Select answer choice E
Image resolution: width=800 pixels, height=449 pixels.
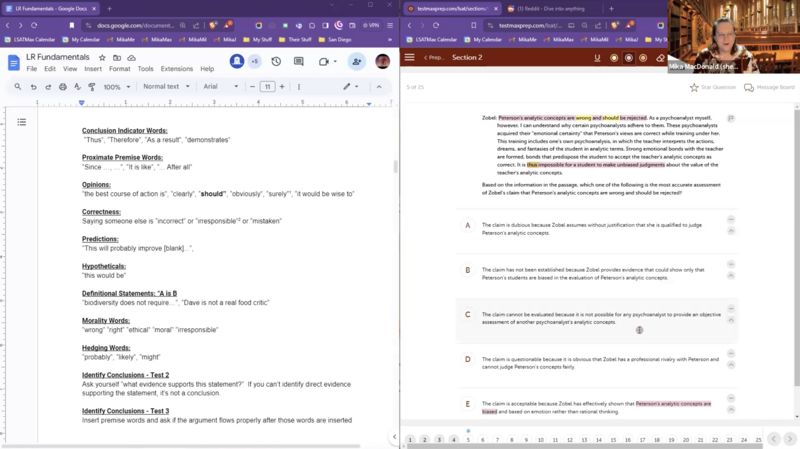click(x=467, y=404)
